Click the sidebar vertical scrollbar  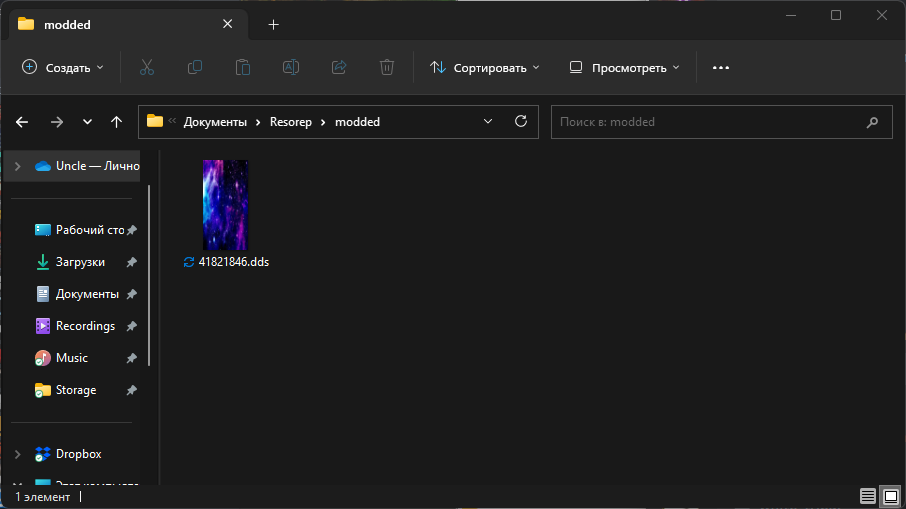149,275
